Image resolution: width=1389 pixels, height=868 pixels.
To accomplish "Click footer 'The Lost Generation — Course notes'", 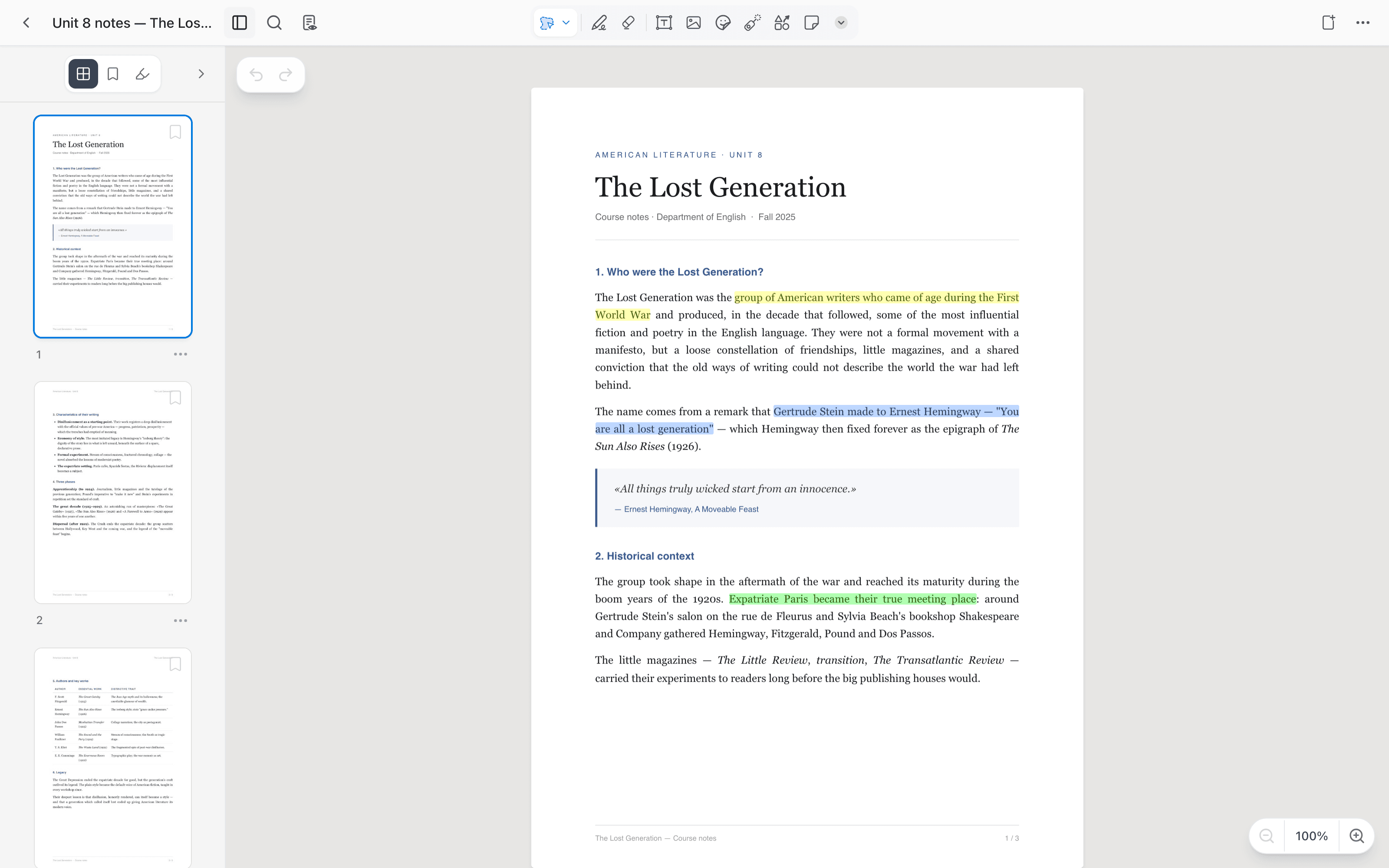I will [x=655, y=838].
